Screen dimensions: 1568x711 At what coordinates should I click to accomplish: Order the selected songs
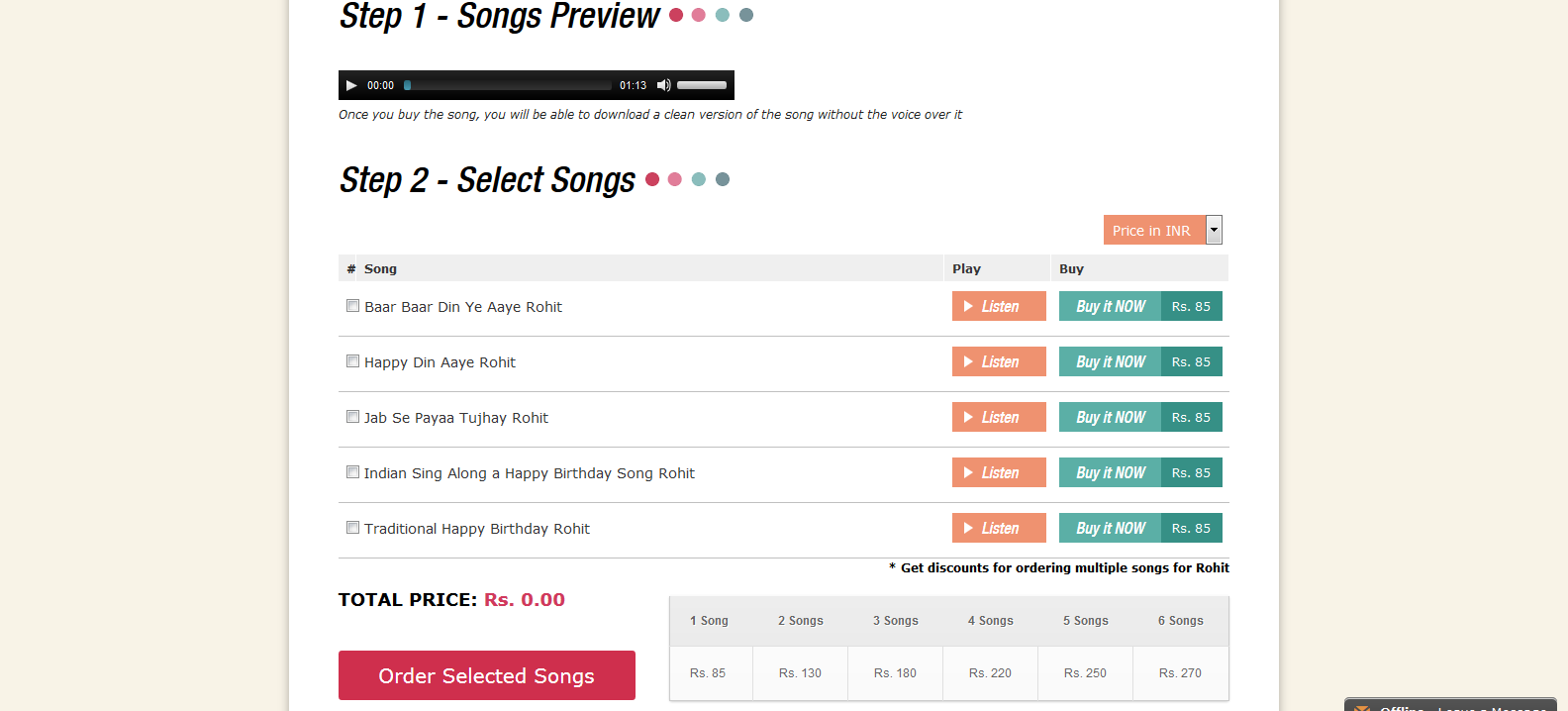487,675
